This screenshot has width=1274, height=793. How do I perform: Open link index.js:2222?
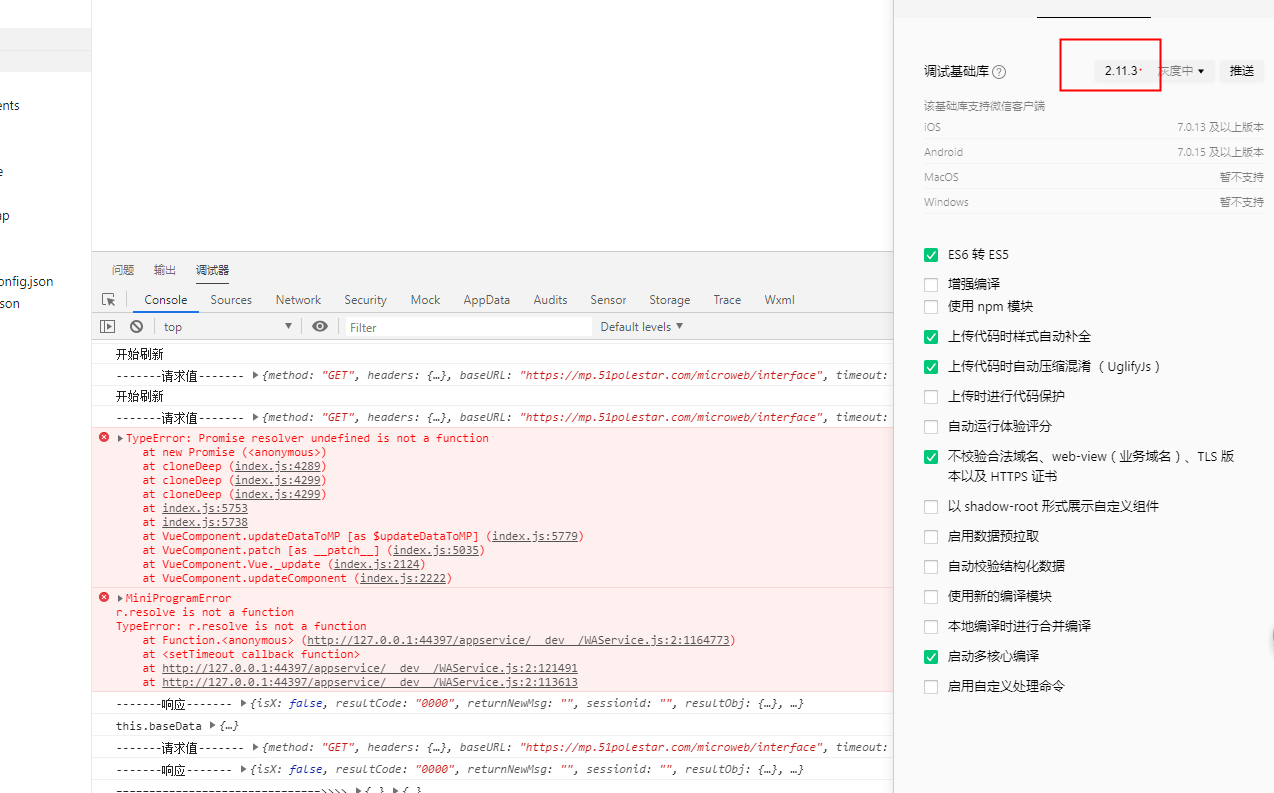(402, 578)
